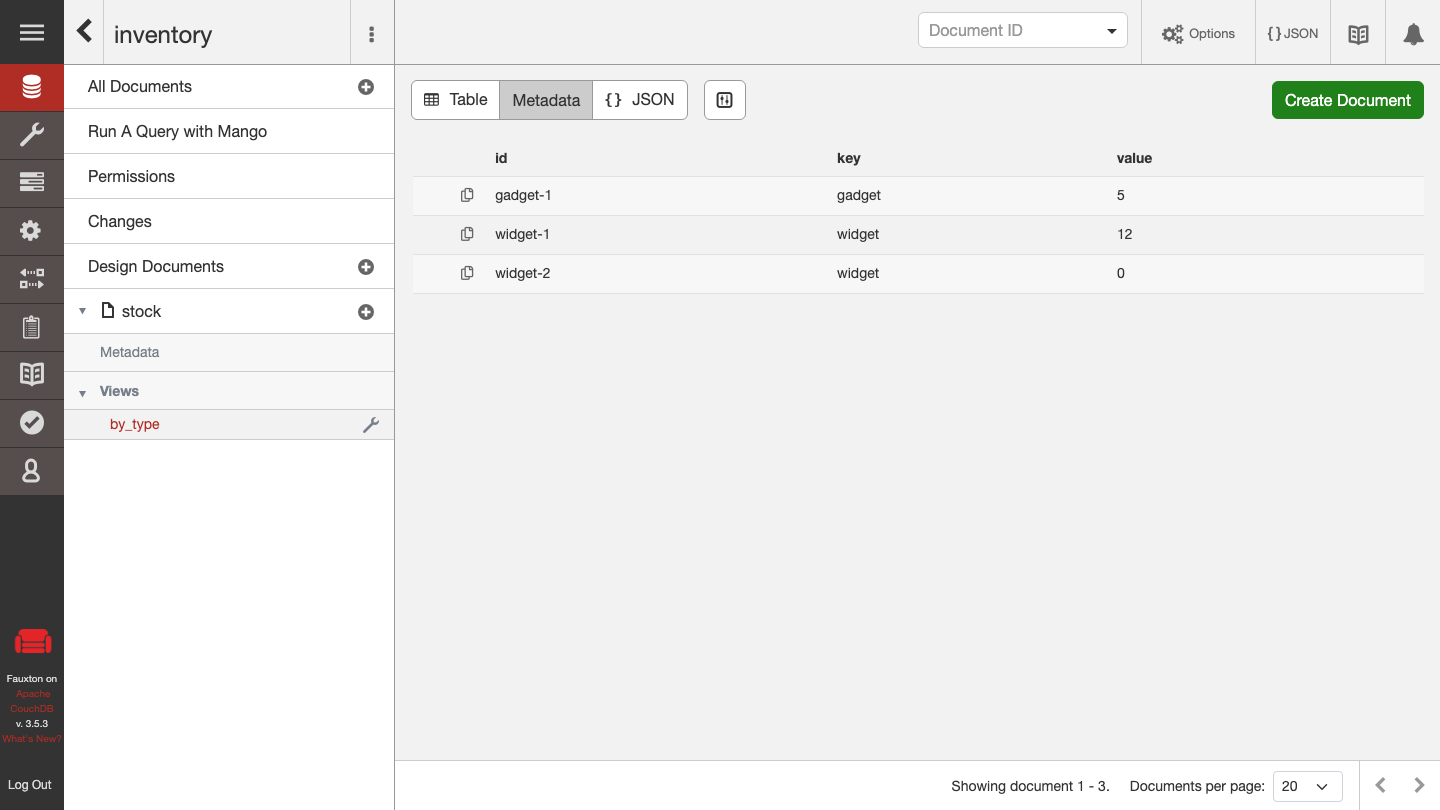The height and width of the screenshot is (810, 1440).
Task: Open Active Tasks sidebar icon
Action: click(x=32, y=182)
